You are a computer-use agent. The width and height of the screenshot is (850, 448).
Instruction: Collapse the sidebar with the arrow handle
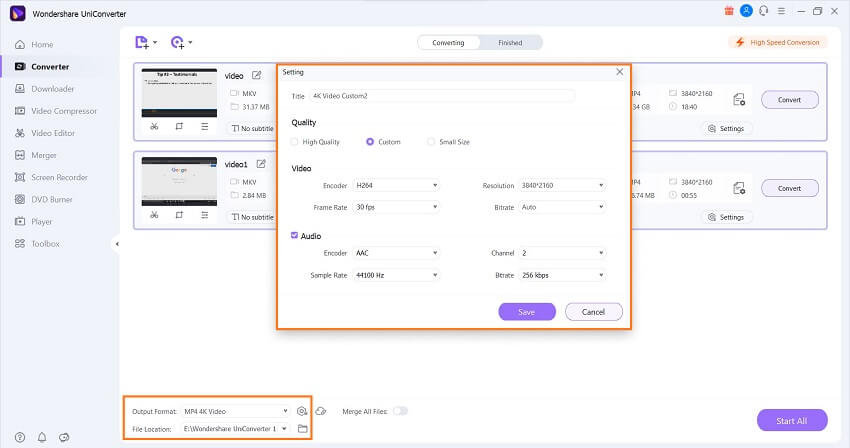(x=117, y=244)
